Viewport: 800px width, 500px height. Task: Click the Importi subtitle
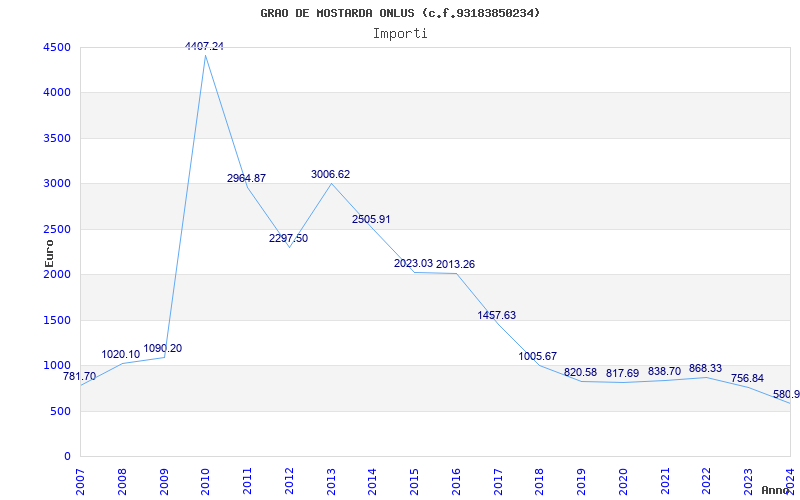click(400, 34)
